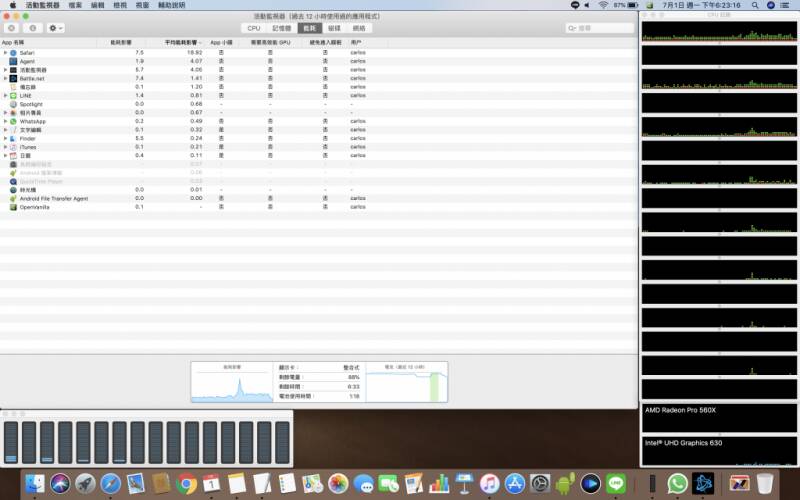Expand the iTunes process row
The width and height of the screenshot is (800, 500).
(5, 147)
